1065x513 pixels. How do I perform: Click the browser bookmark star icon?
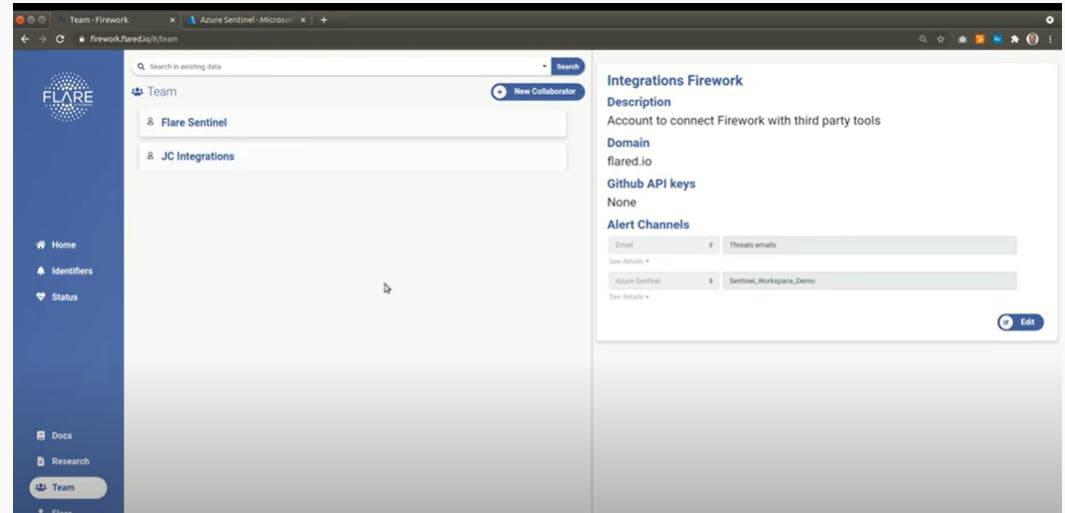(941, 39)
